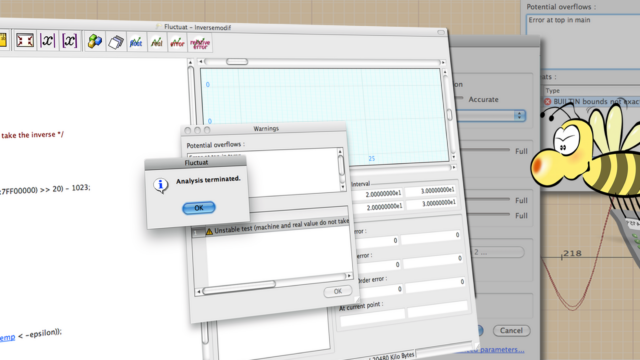Screen dimensions: 640x360
Task: Click right arrow of Warnings horizontal scrollbar
Action: [x=349, y=276]
